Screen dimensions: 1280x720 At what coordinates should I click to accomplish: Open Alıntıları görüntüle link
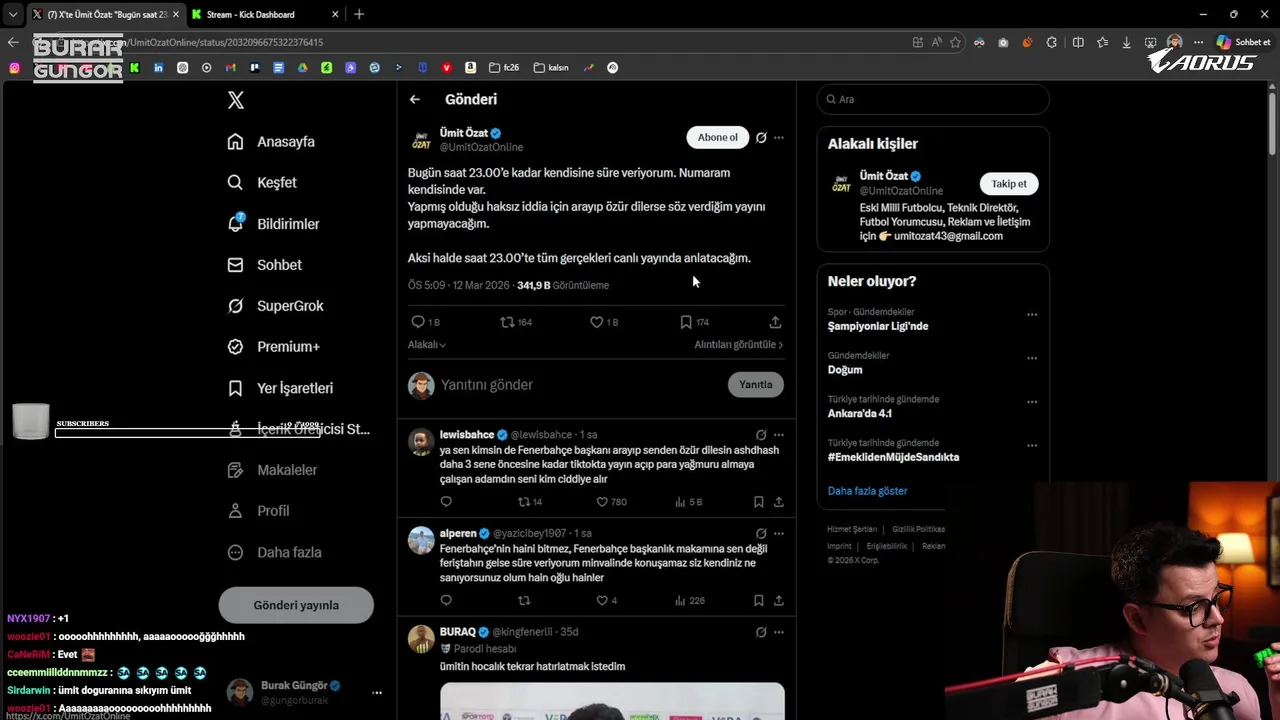739,344
